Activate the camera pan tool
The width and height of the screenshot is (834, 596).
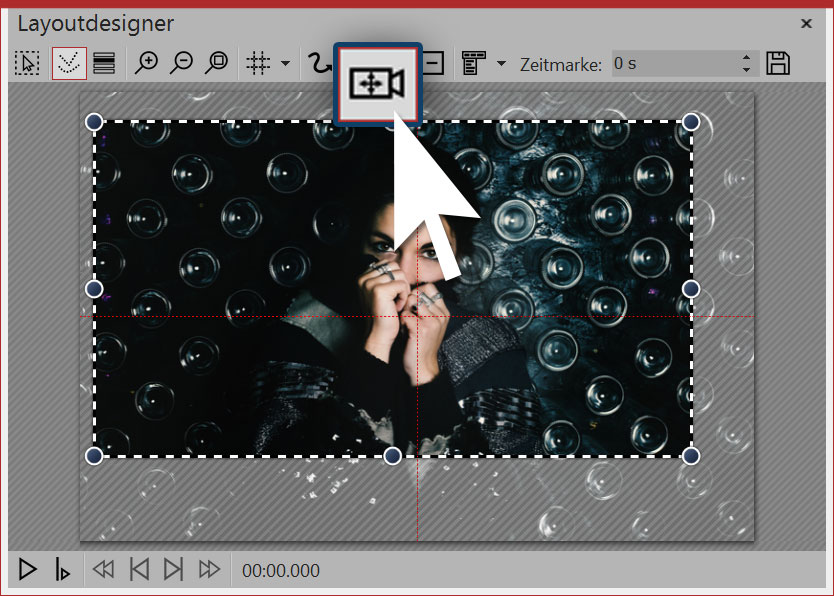click(x=378, y=83)
